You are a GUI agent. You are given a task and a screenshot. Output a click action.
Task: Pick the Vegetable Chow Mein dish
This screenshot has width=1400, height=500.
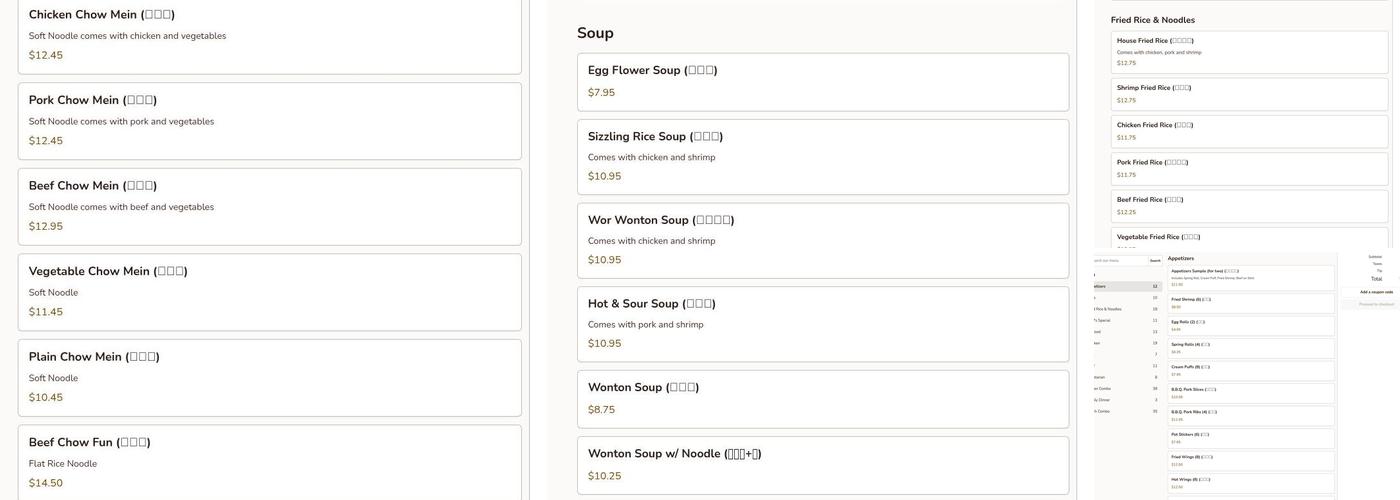(x=269, y=291)
